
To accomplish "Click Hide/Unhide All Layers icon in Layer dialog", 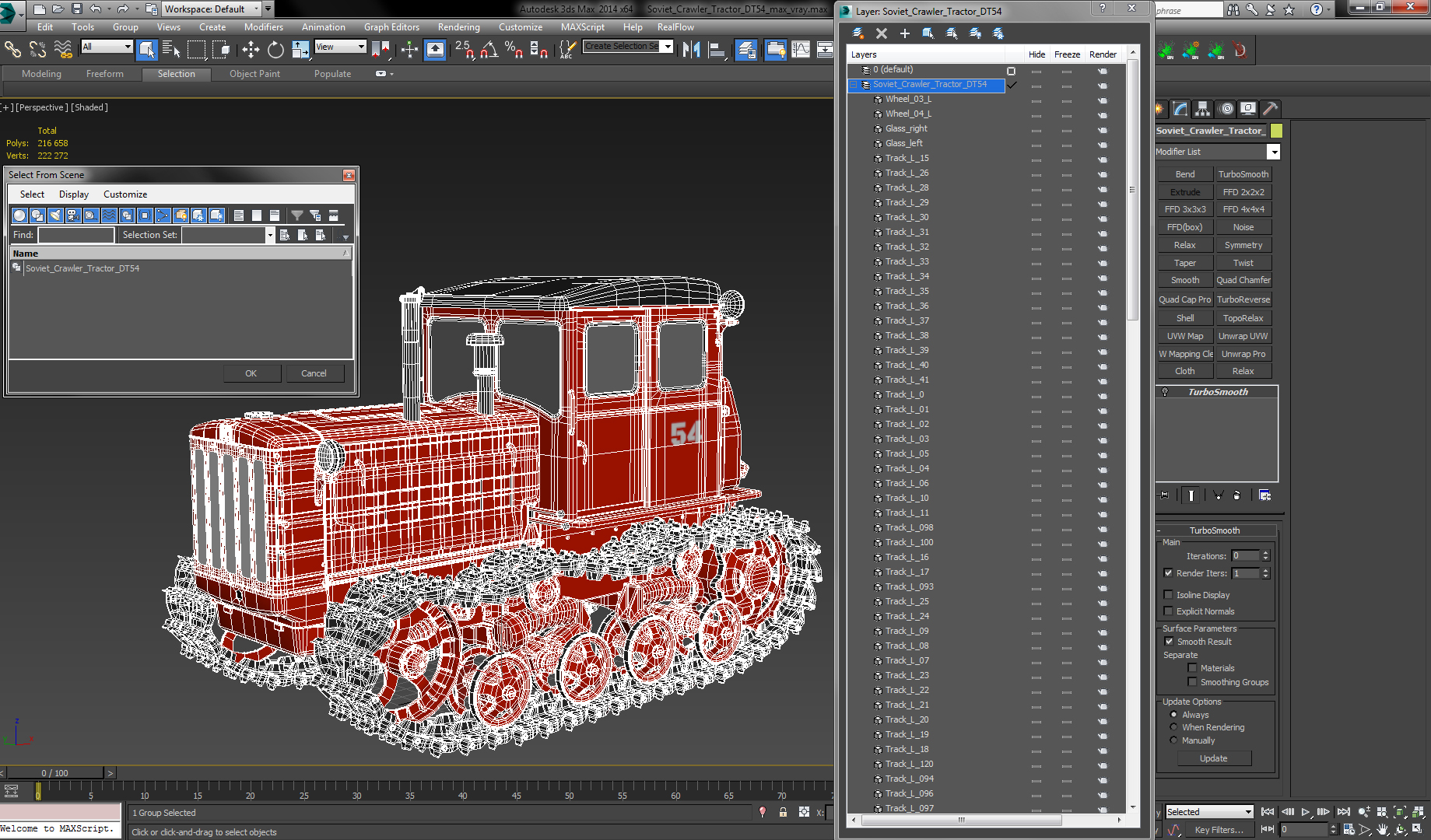I will 975,33.
